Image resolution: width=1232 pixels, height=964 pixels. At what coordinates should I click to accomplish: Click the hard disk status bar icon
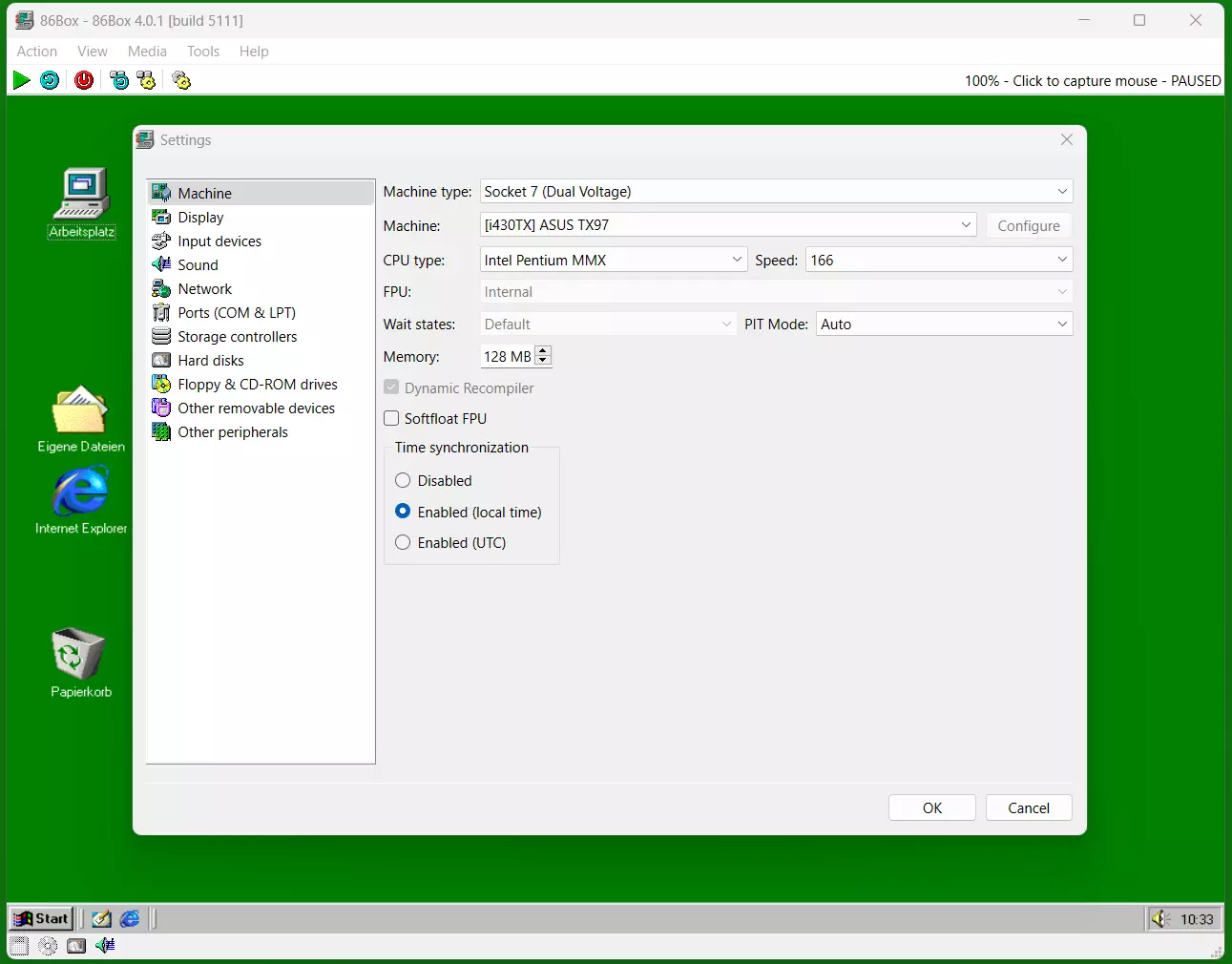[x=76, y=946]
